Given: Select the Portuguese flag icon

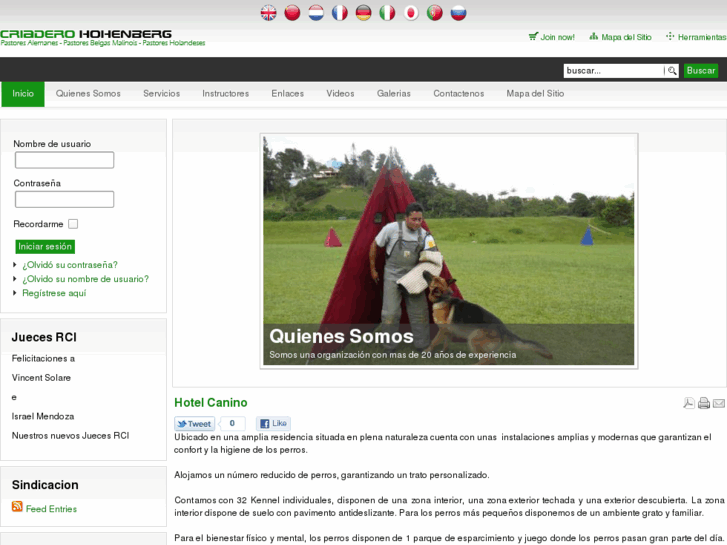Looking at the screenshot, I should (x=434, y=13).
